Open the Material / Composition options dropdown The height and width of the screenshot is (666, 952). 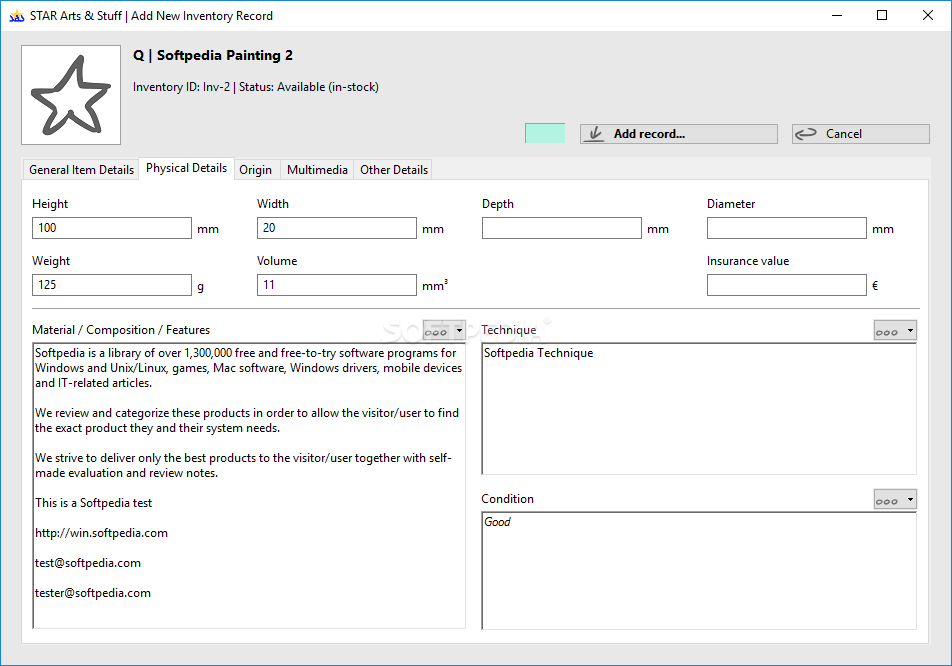[444, 330]
